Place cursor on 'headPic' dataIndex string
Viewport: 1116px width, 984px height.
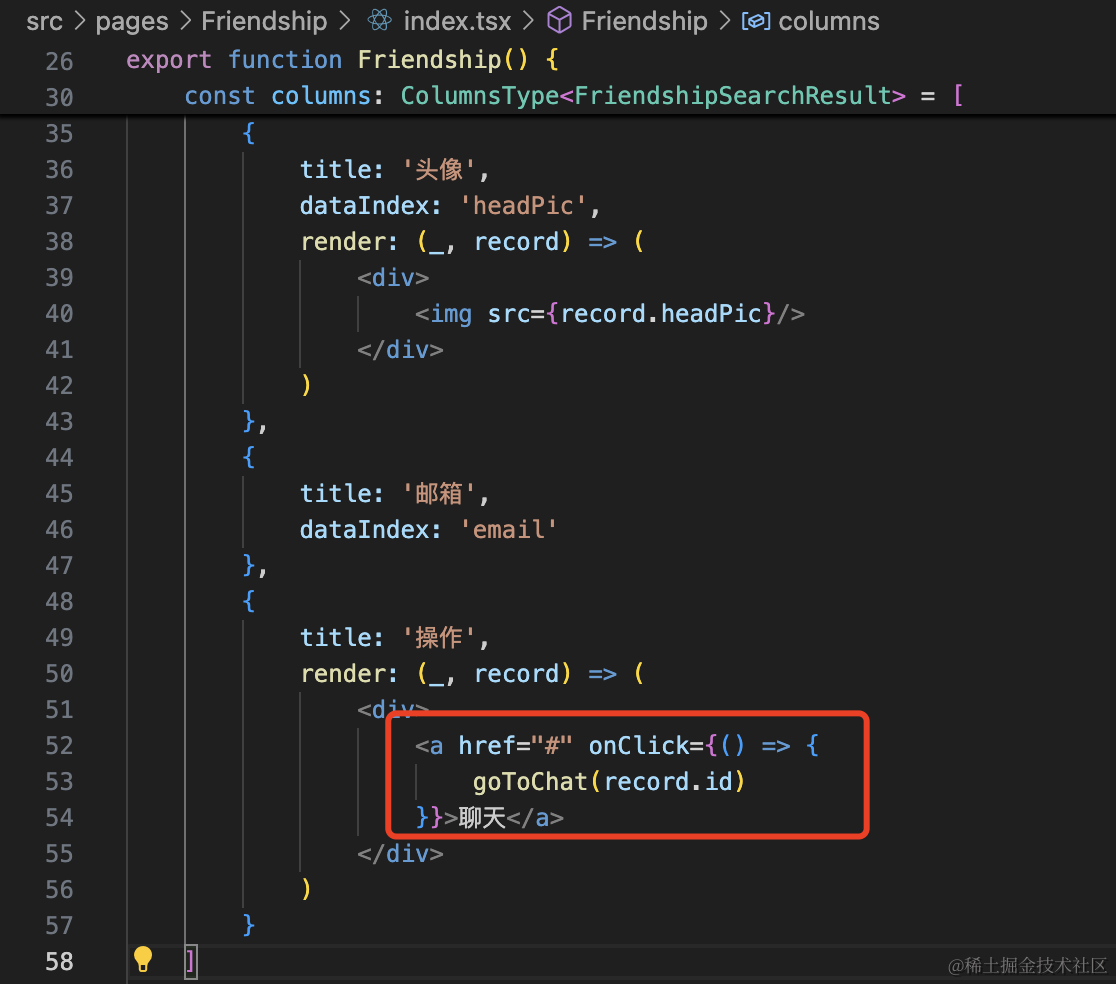coord(522,205)
